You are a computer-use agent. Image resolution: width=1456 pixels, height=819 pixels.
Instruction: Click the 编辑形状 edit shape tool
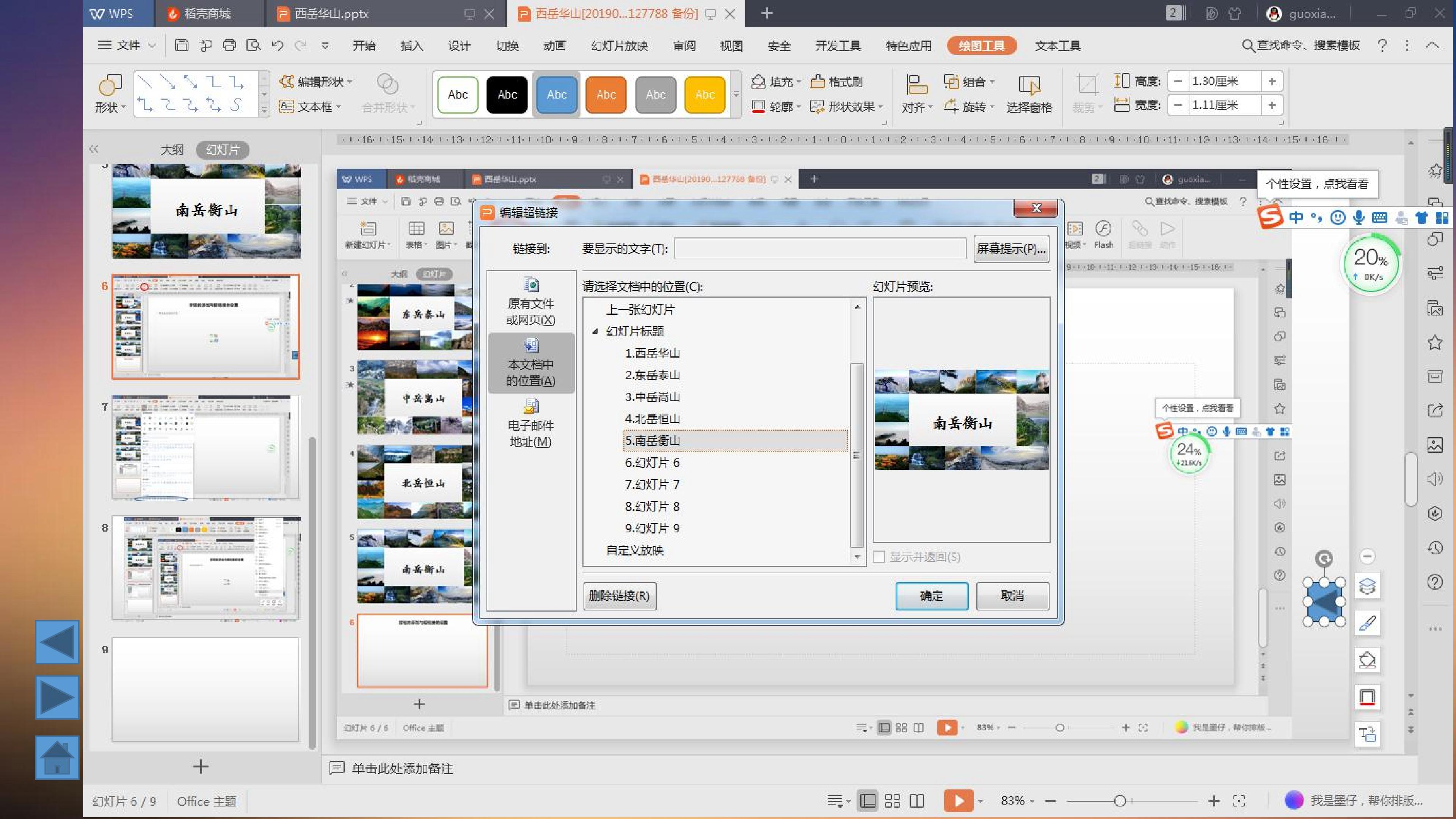[x=315, y=82]
